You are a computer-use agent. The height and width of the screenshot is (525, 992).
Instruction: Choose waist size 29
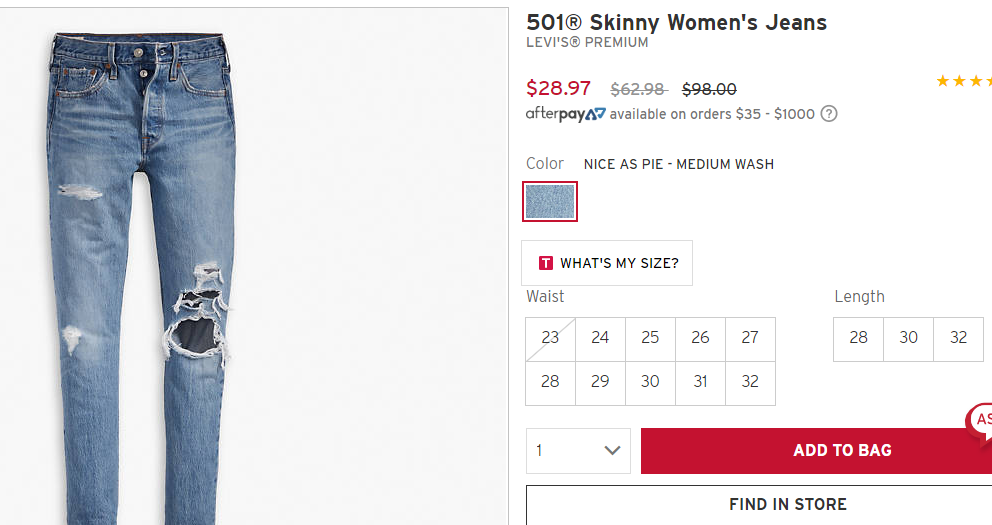600,383
